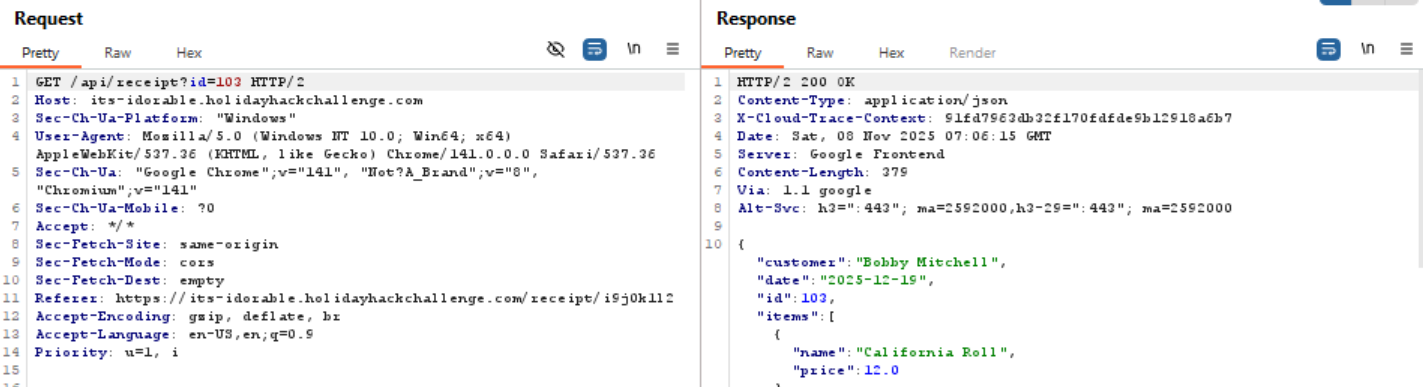Toggle the \n non-printable characters in Response panel
1423x387 pixels.
click(1367, 48)
